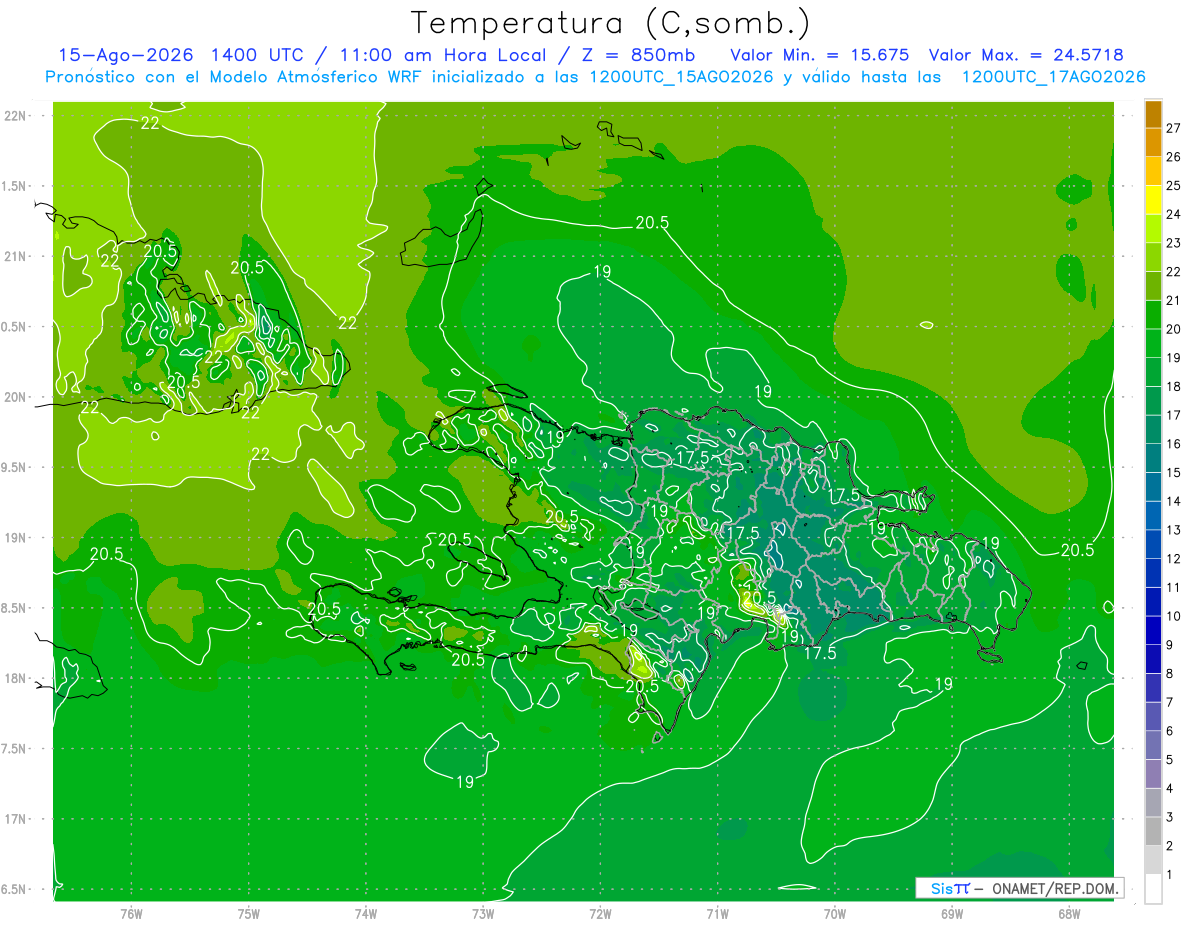Screen dimensions: 1200x927
Task: Click legend value '23'
Action: tap(1174, 243)
